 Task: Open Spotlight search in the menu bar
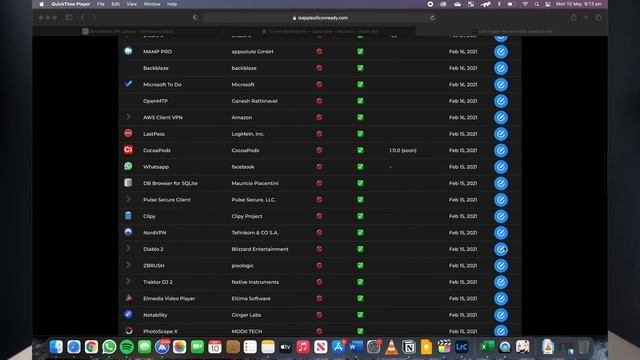point(536,4)
